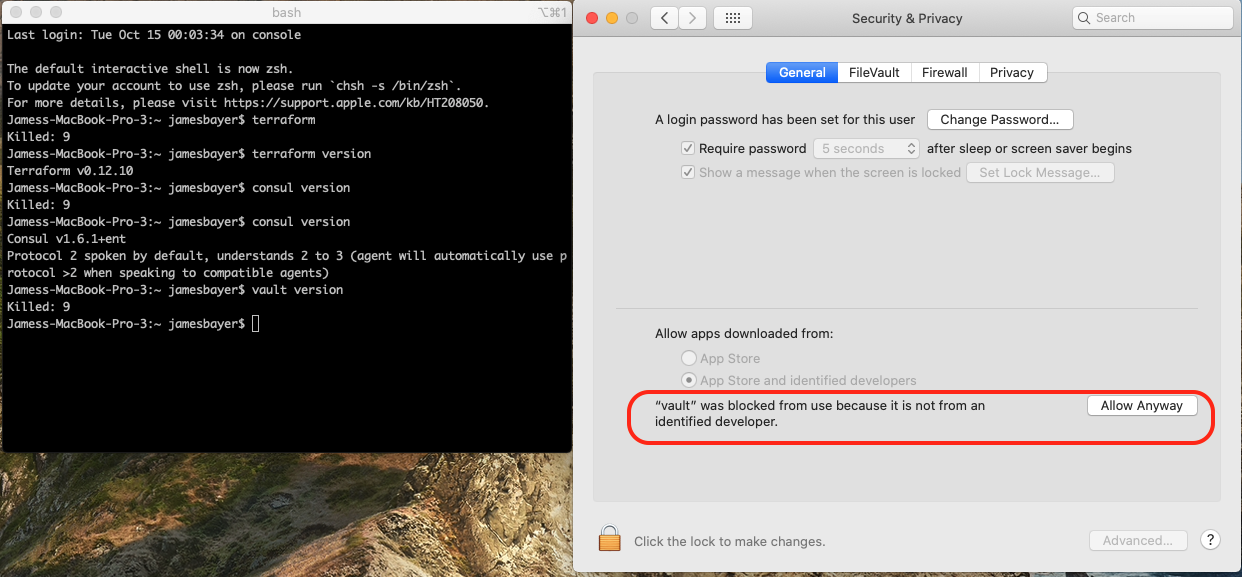Go back with the left chevron button

[664, 18]
